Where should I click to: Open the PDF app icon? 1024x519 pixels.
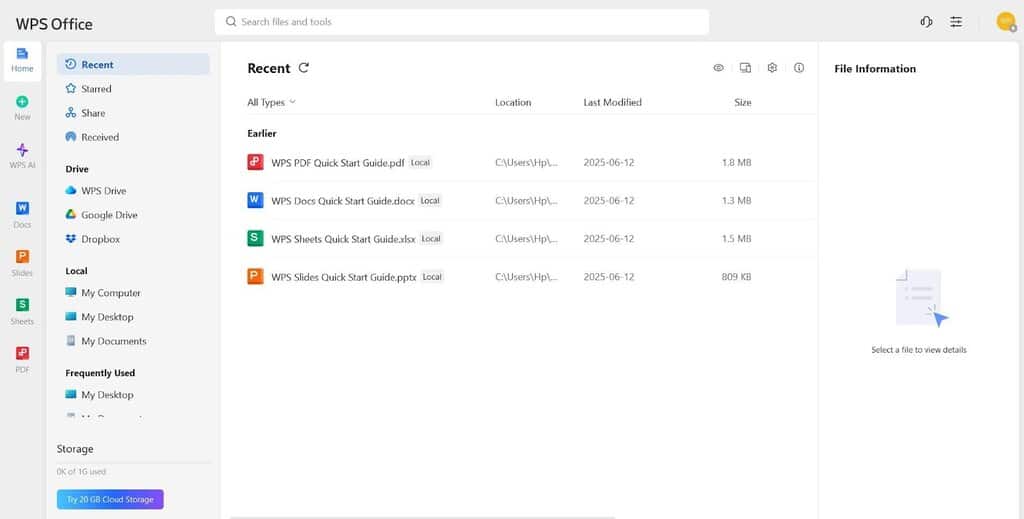tap(22, 360)
